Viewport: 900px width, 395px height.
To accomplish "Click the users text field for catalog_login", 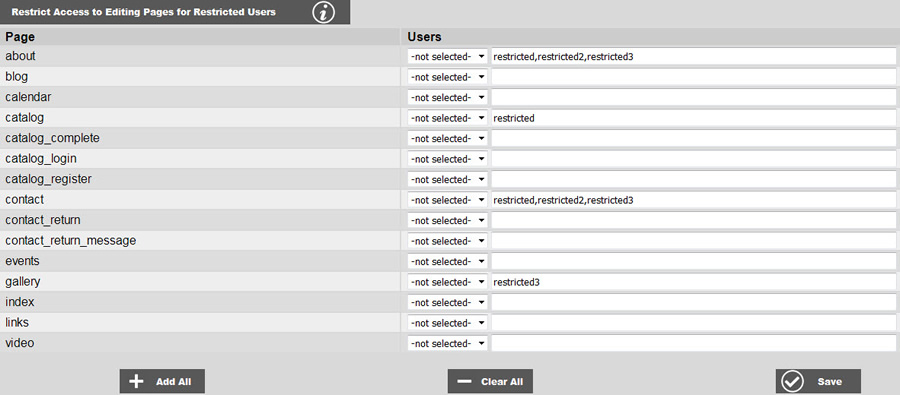I will pyautogui.click(x=693, y=159).
